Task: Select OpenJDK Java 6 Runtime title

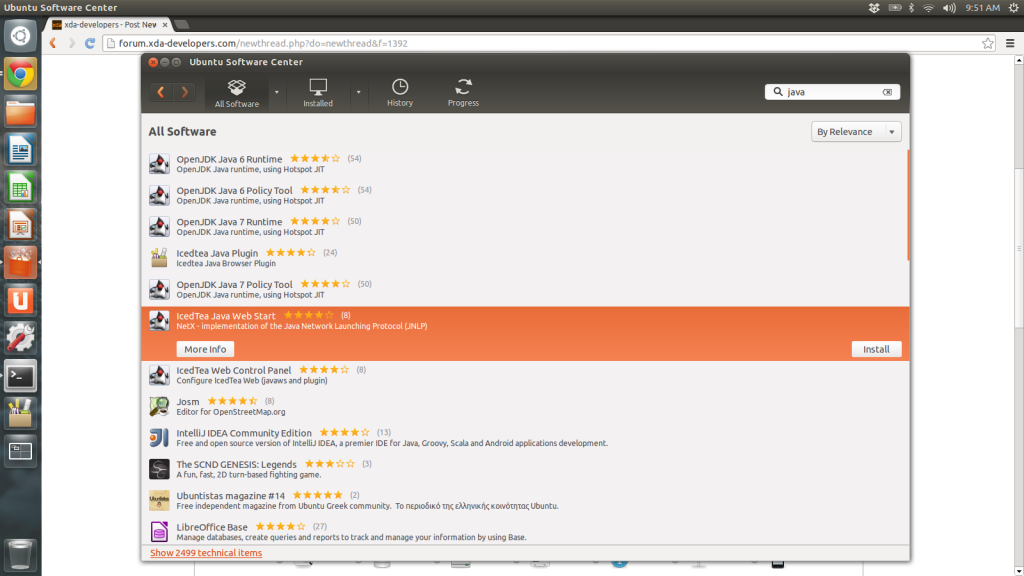Action: (x=229, y=159)
